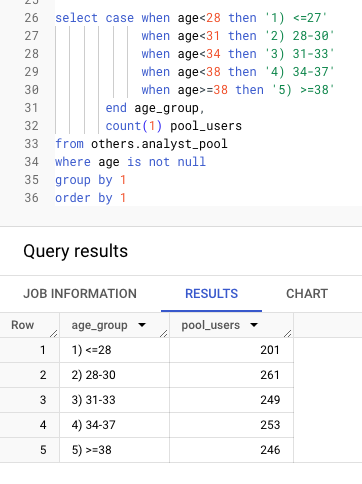Viewport: 362px width, 484px height.
Task: Click the Row column header
Action: point(23,325)
